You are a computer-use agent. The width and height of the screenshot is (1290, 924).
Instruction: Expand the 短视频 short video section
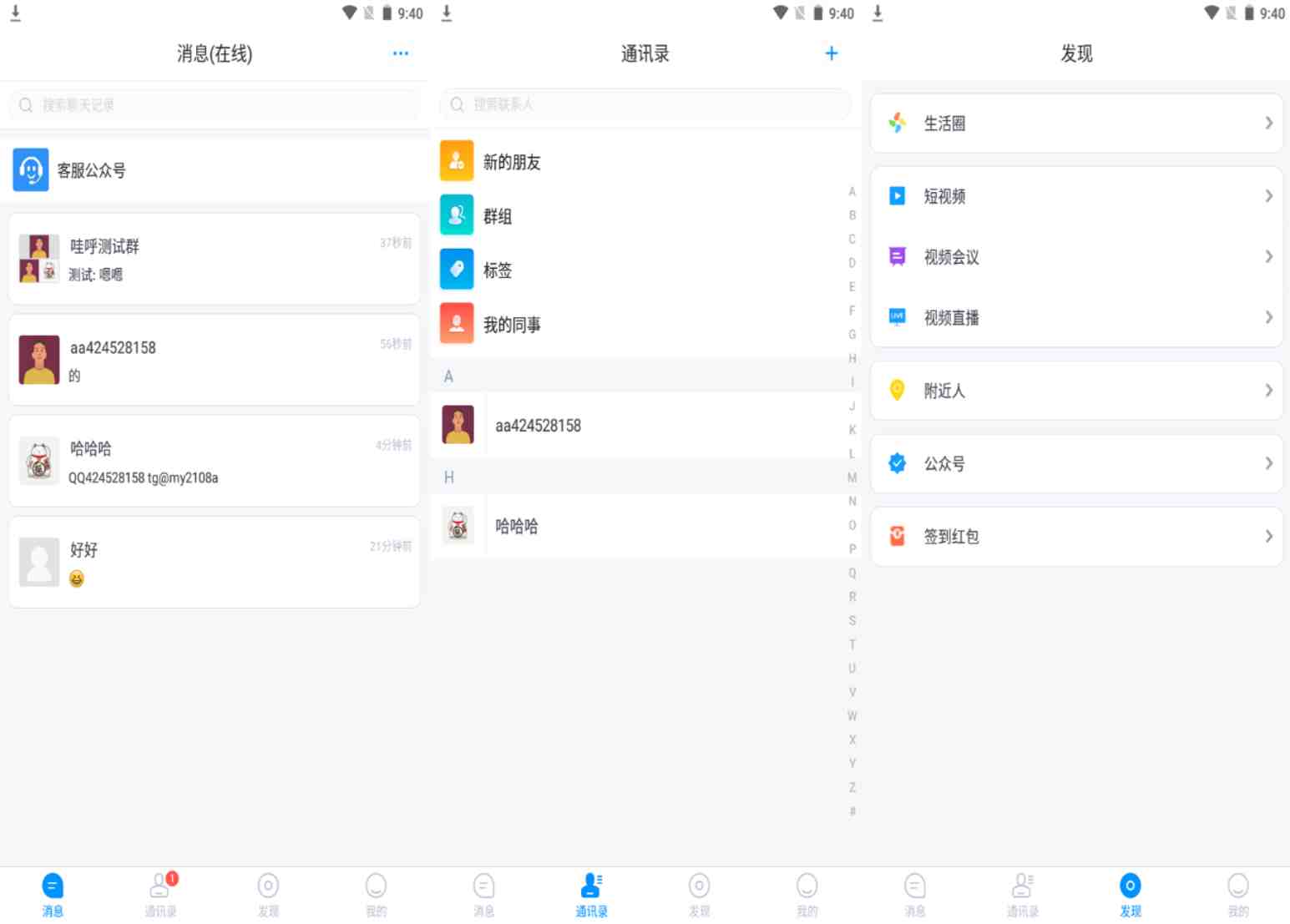click(1075, 196)
